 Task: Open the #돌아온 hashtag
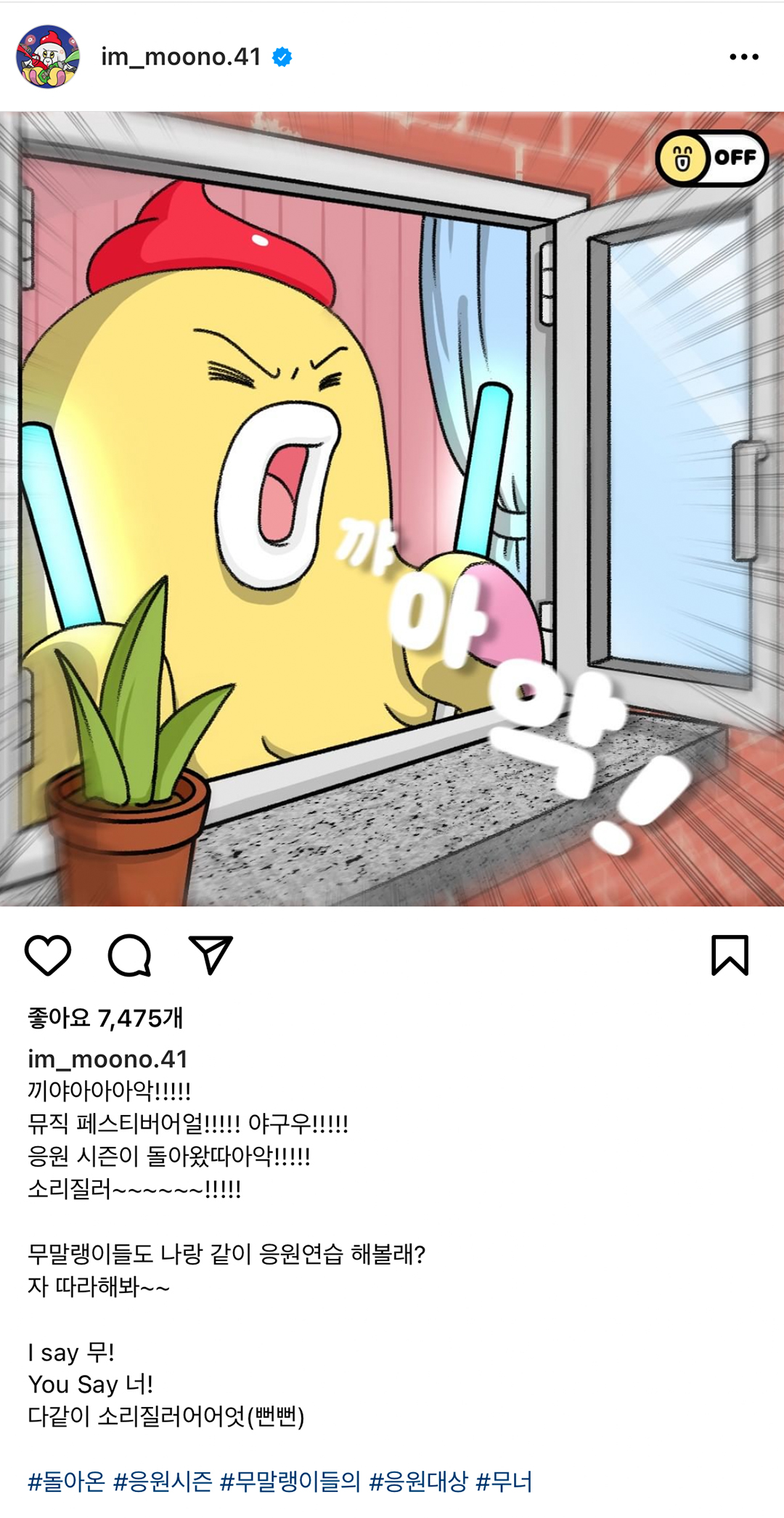tap(66, 1481)
